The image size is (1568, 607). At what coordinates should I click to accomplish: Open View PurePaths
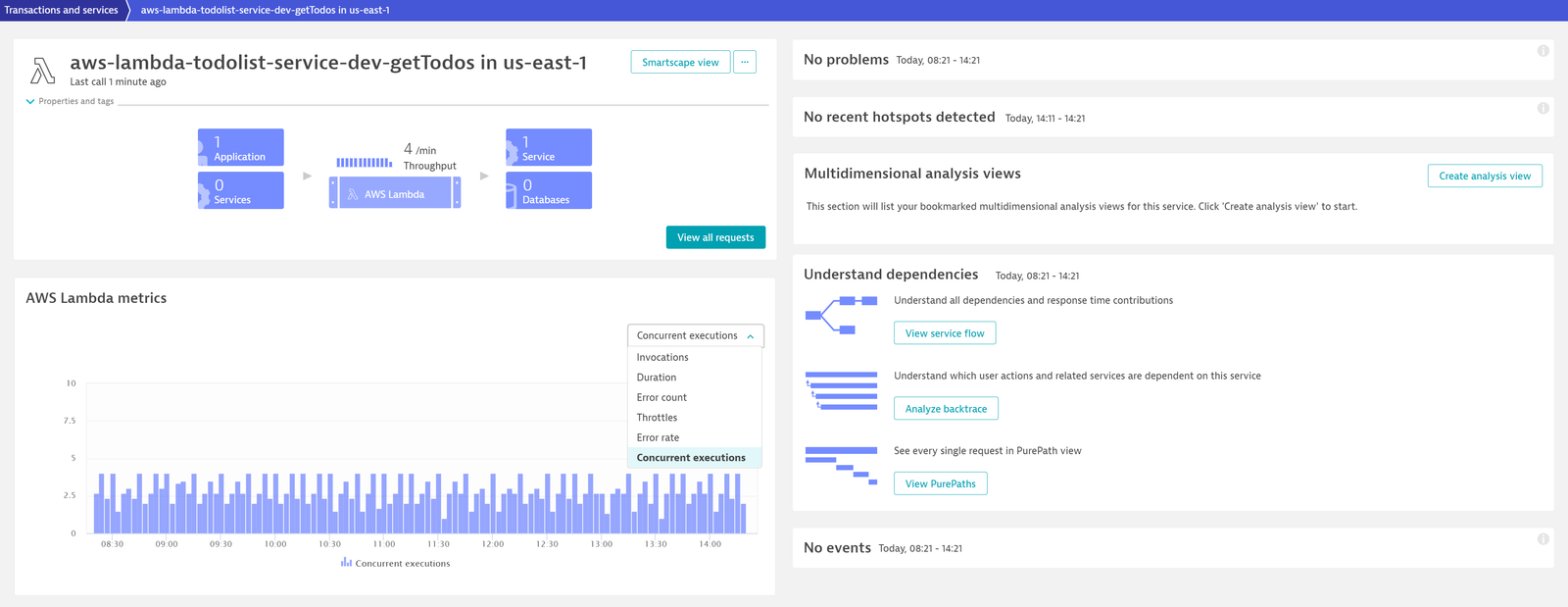(x=940, y=483)
